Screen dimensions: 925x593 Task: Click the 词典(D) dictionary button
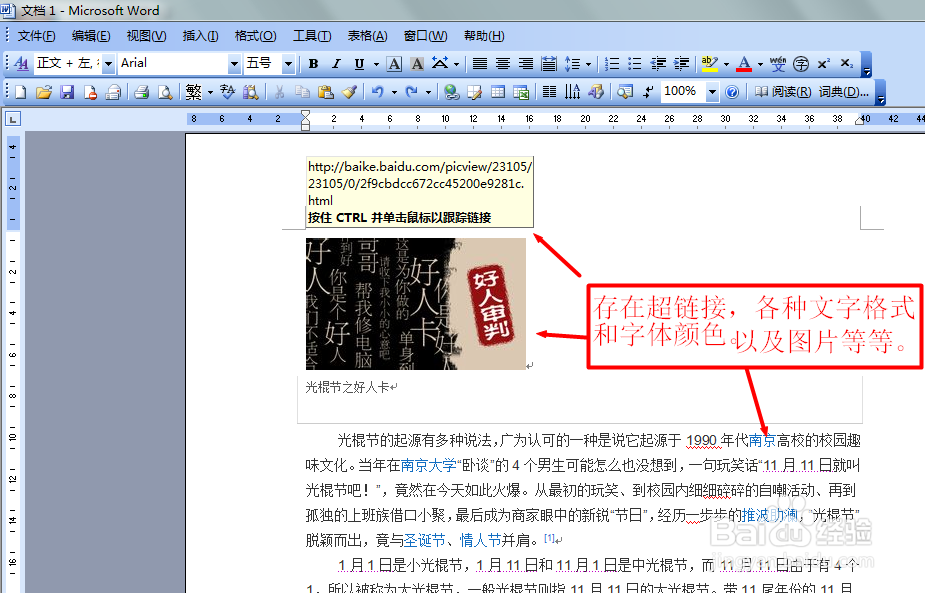844,92
